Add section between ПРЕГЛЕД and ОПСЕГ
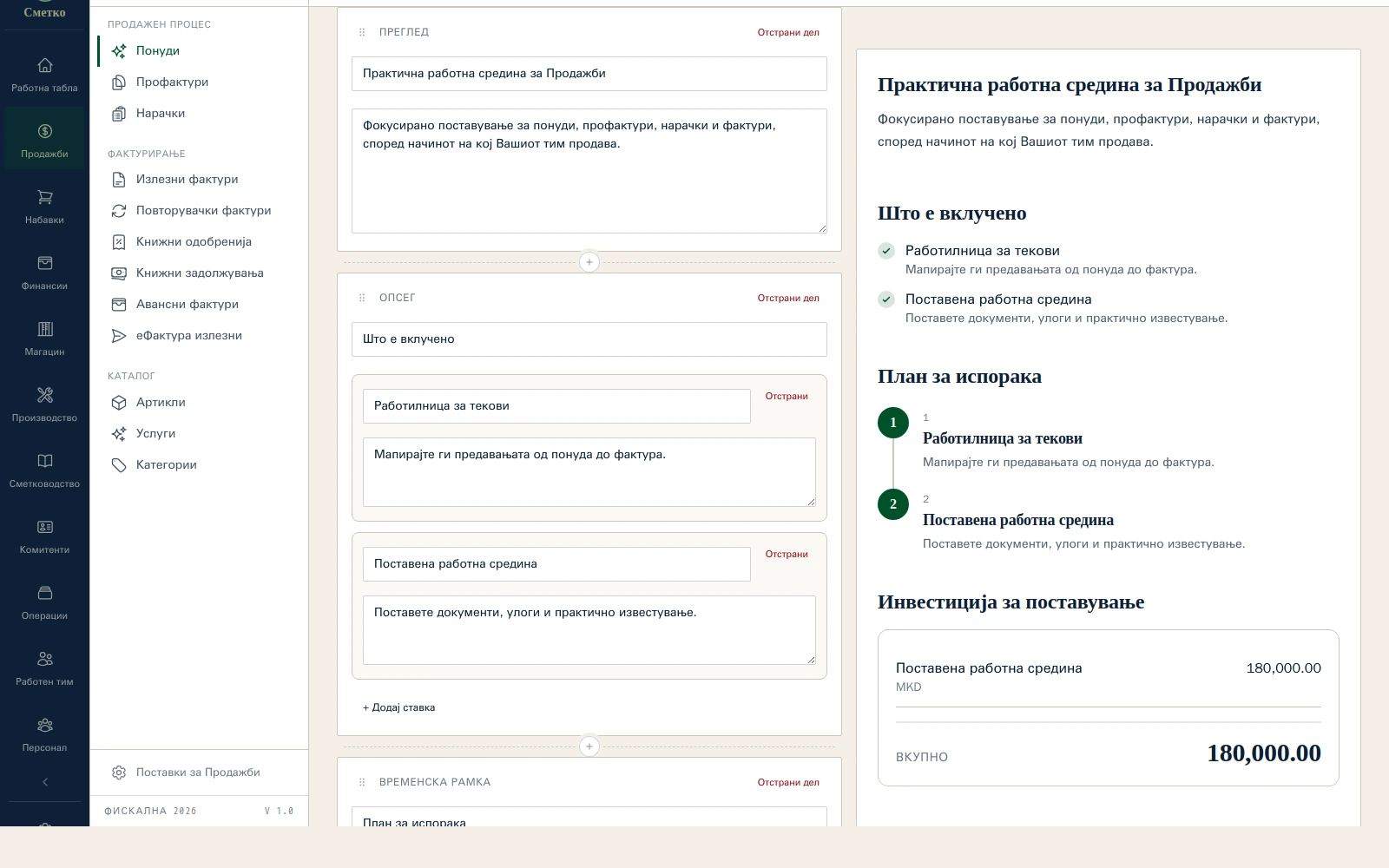The image size is (1389, 868). (589, 262)
